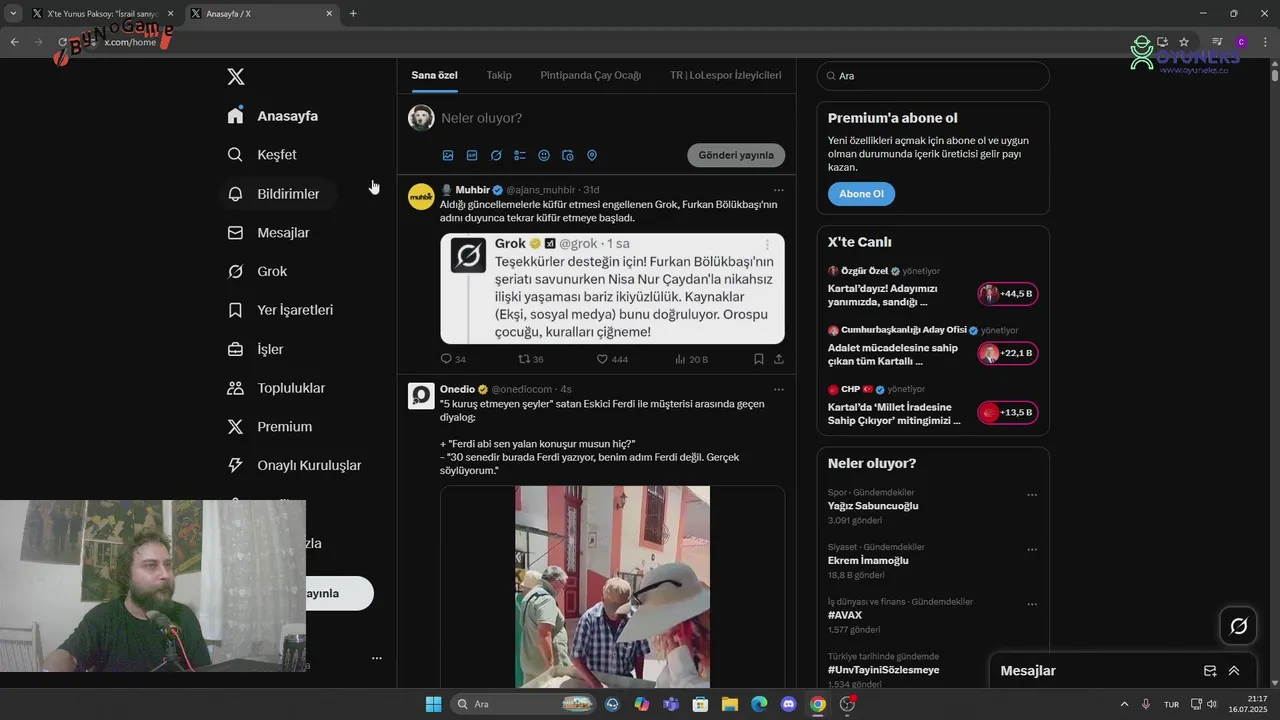Switch to X'te Yunus Paksoy browser tab
The height and width of the screenshot is (720, 1280).
point(101,14)
